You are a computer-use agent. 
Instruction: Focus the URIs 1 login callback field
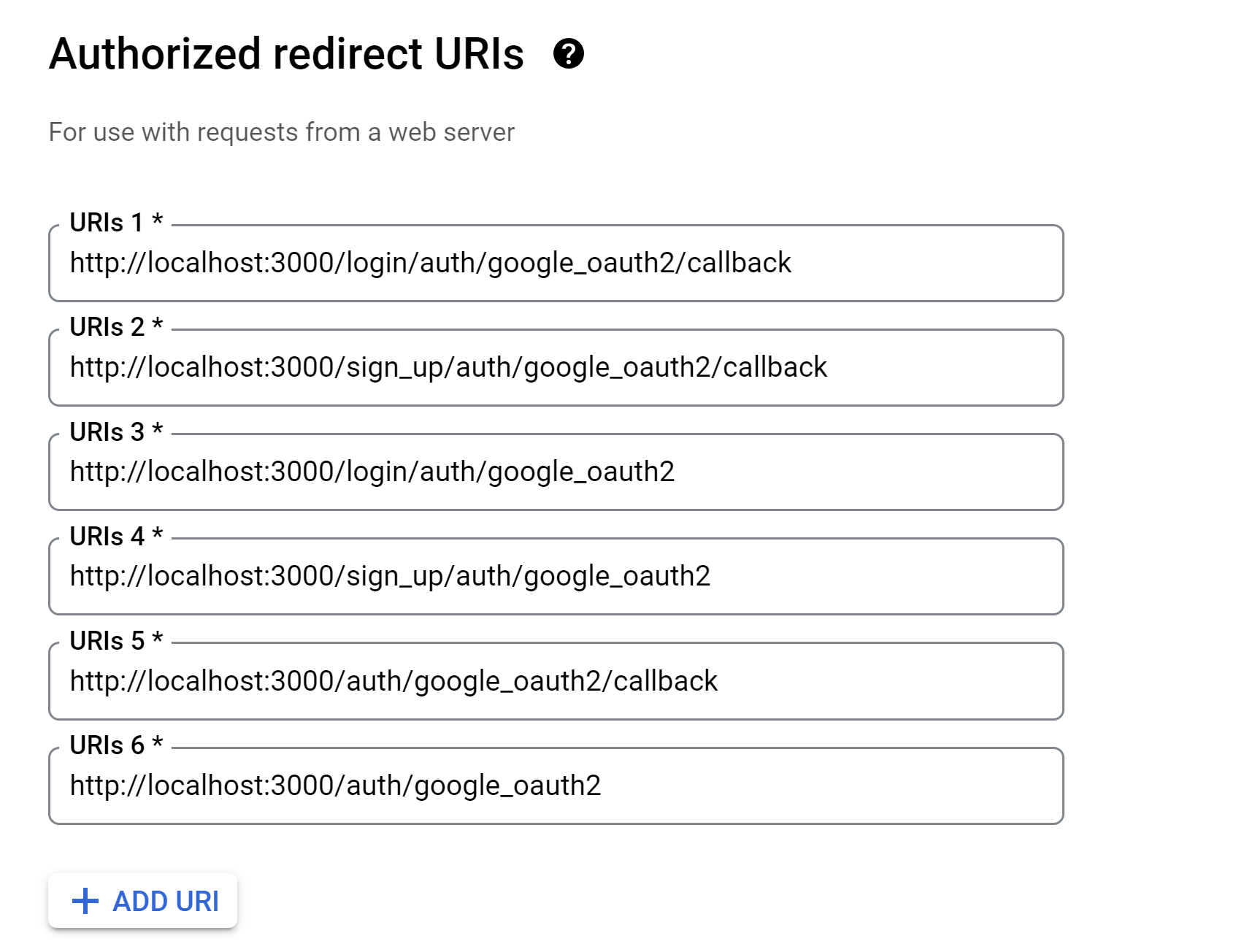[x=555, y=263]
